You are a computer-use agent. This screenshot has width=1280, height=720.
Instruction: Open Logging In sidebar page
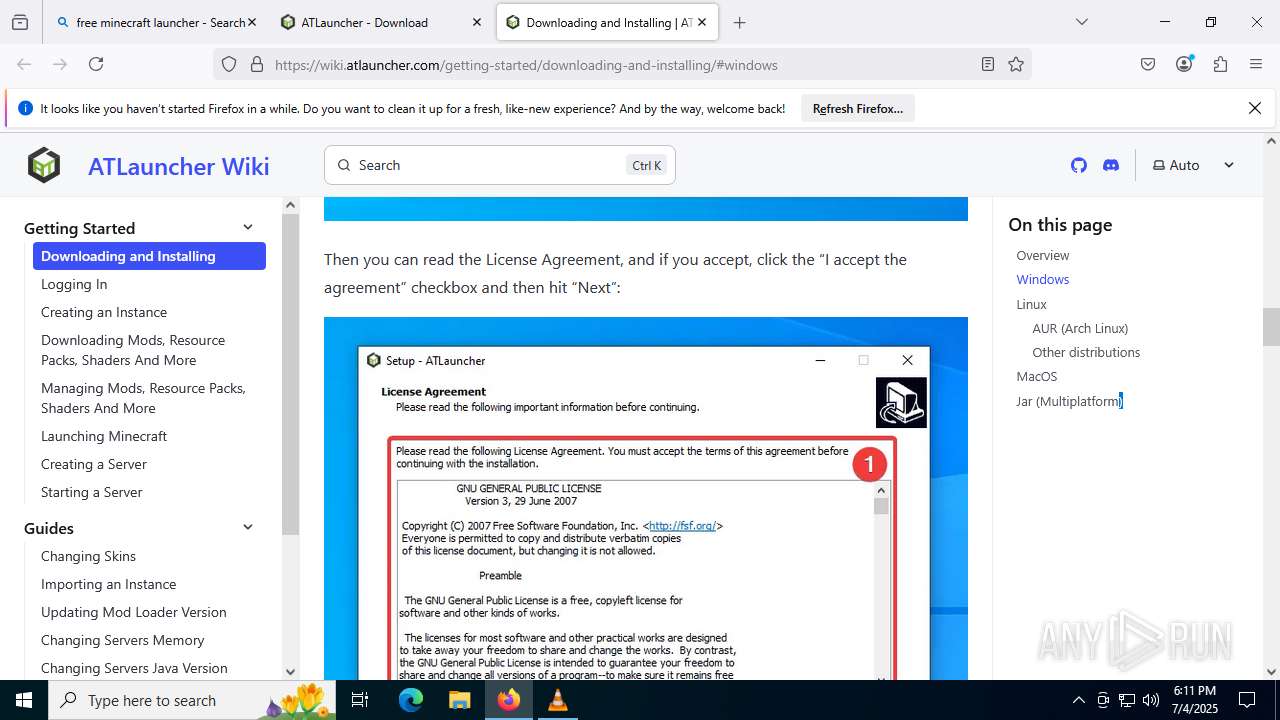pyautogui.click(x=74, y=284)
